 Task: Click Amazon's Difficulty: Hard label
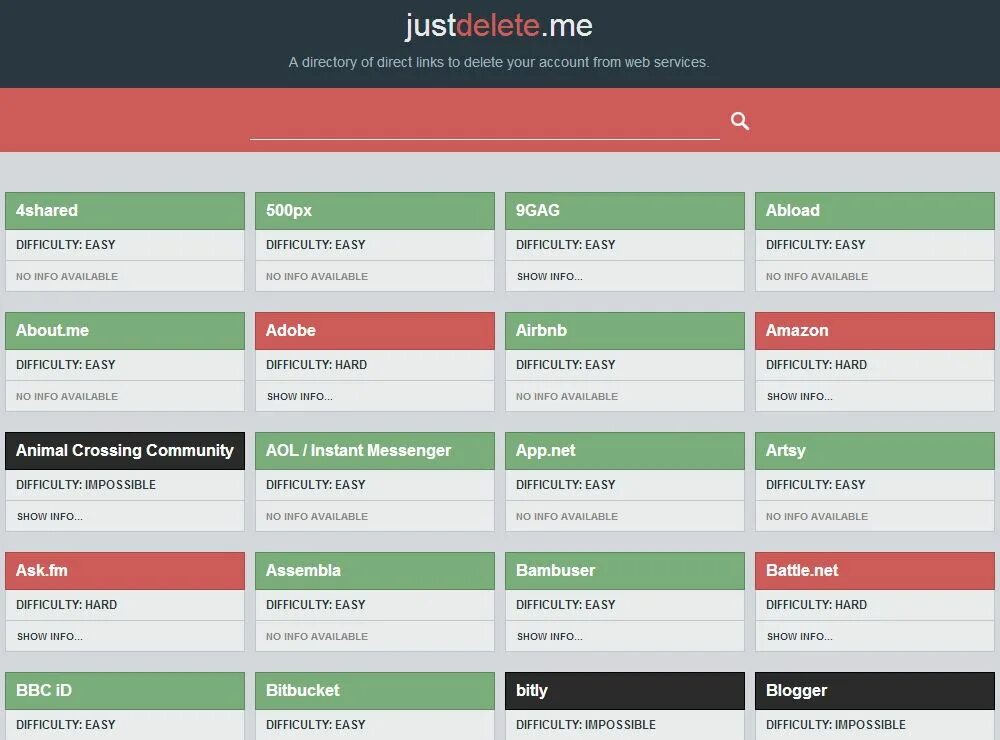(x=816, y=364)
